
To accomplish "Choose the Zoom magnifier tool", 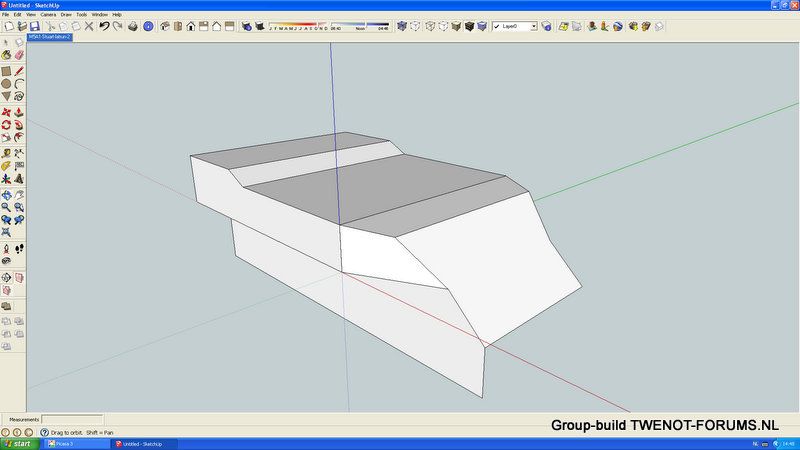I will point(6,208).
